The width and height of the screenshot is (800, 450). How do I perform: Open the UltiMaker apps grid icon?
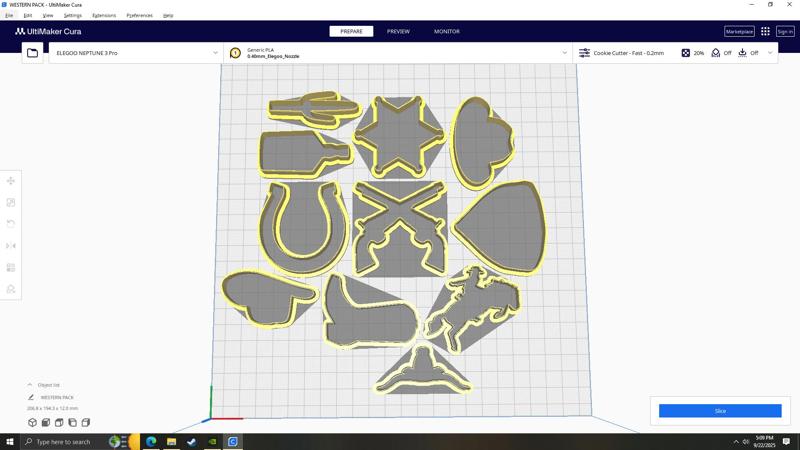point(765,32)
